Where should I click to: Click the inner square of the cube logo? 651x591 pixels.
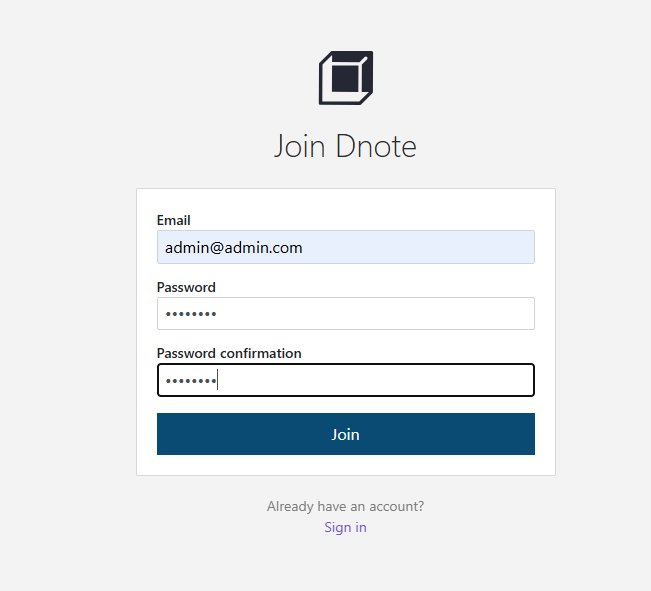(x=345, y=78)
